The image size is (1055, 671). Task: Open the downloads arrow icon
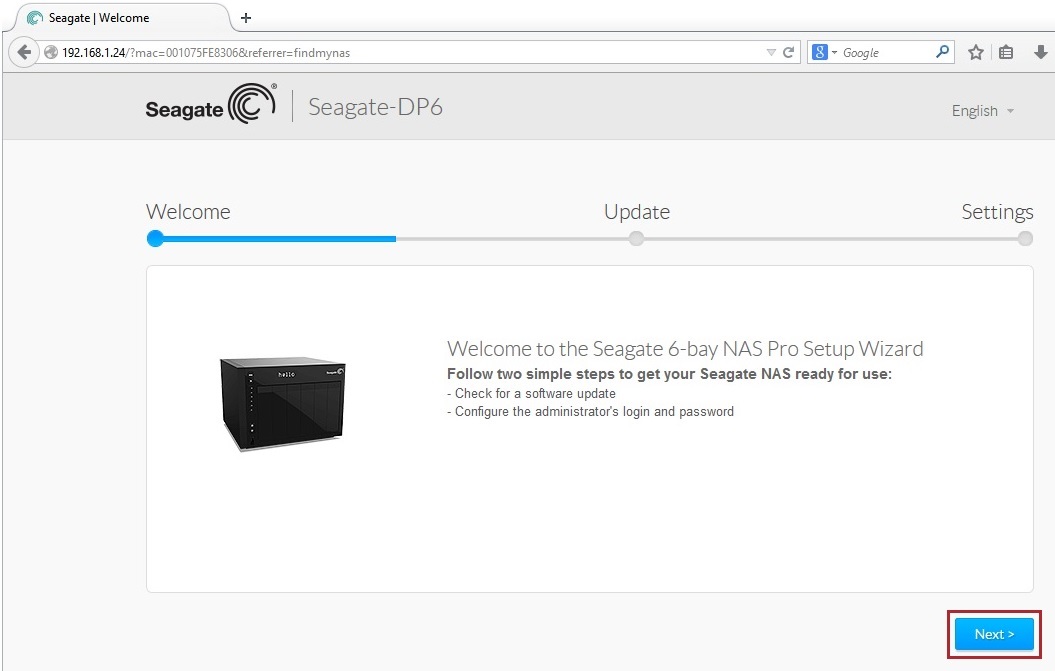[x=1040, y=52]
